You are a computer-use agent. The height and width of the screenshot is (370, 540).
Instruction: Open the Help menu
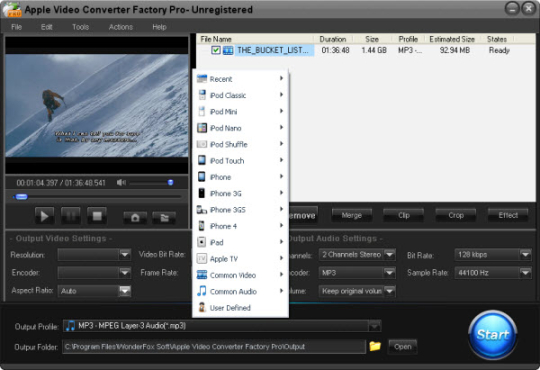pyautogui.click(x=159, y=27)
